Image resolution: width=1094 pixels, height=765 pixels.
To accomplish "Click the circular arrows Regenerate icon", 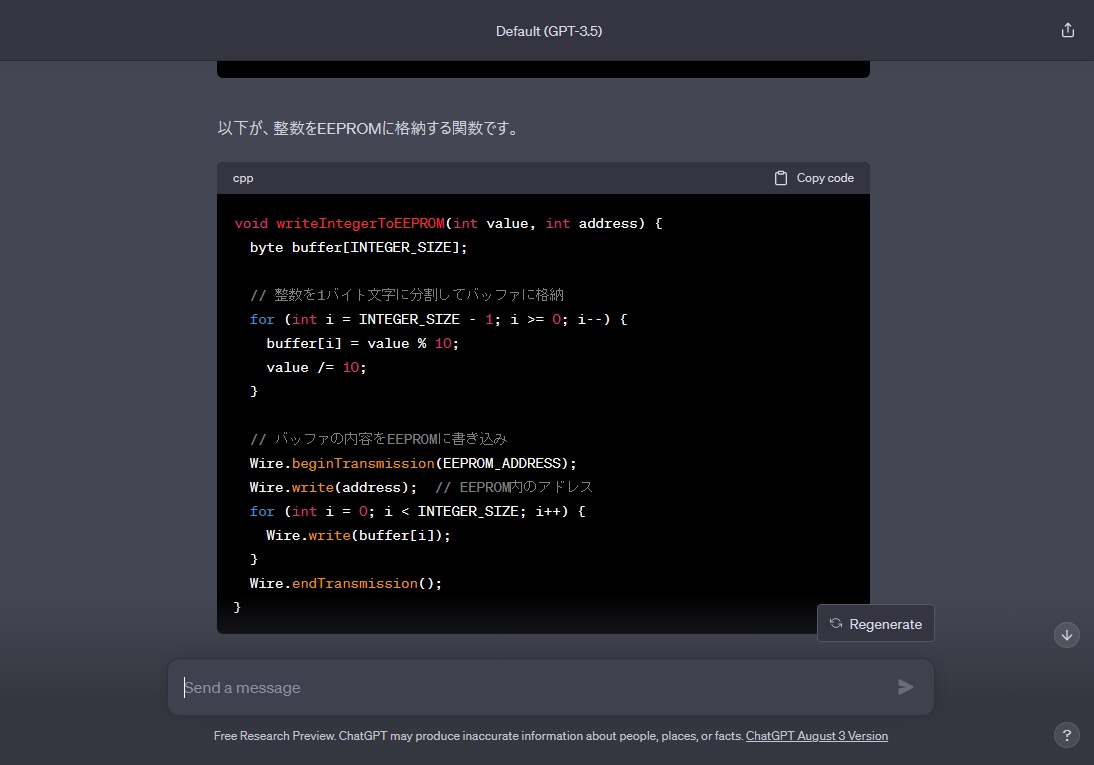I will (x=836, y=624).
